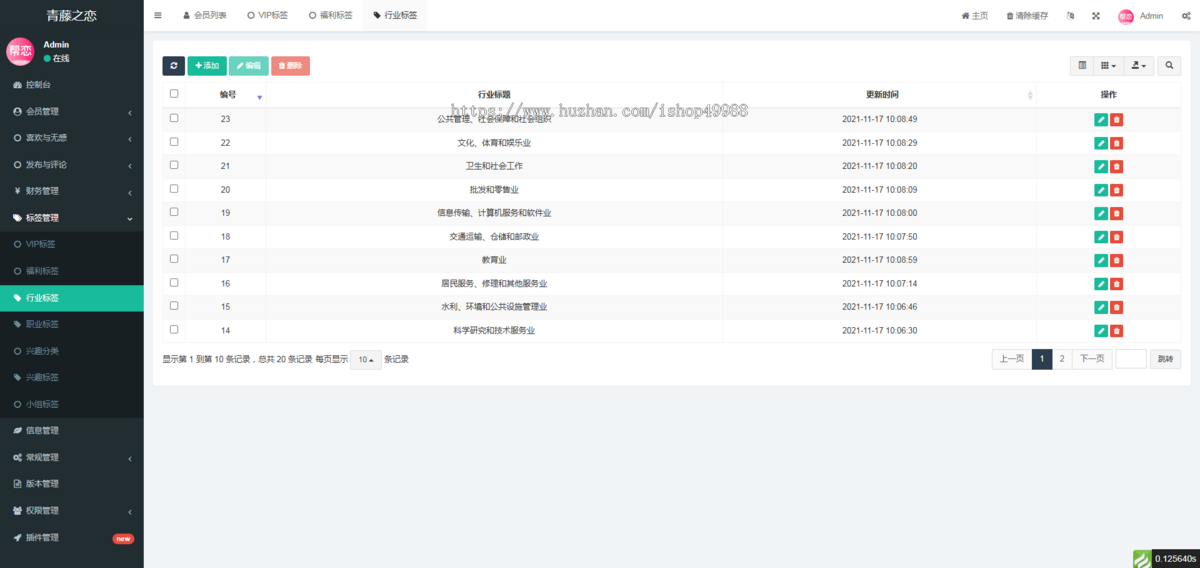Delete row 22 with the red trash icon
The width and height of the screenshot is (1200, 568).
point(1117,143)
